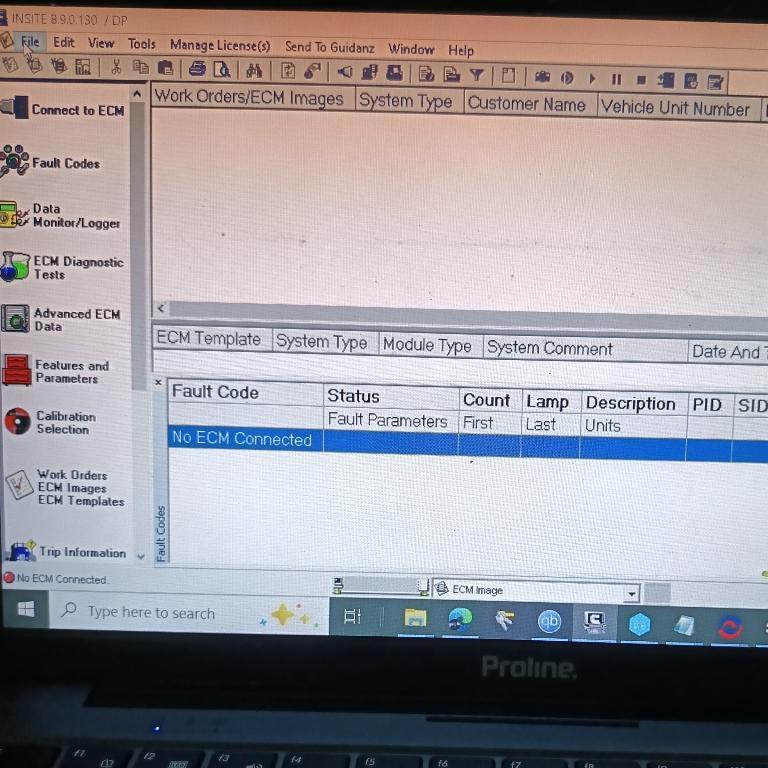Click the refresh document toolbar icon
The image size is (768, 768).
(288, 71)
